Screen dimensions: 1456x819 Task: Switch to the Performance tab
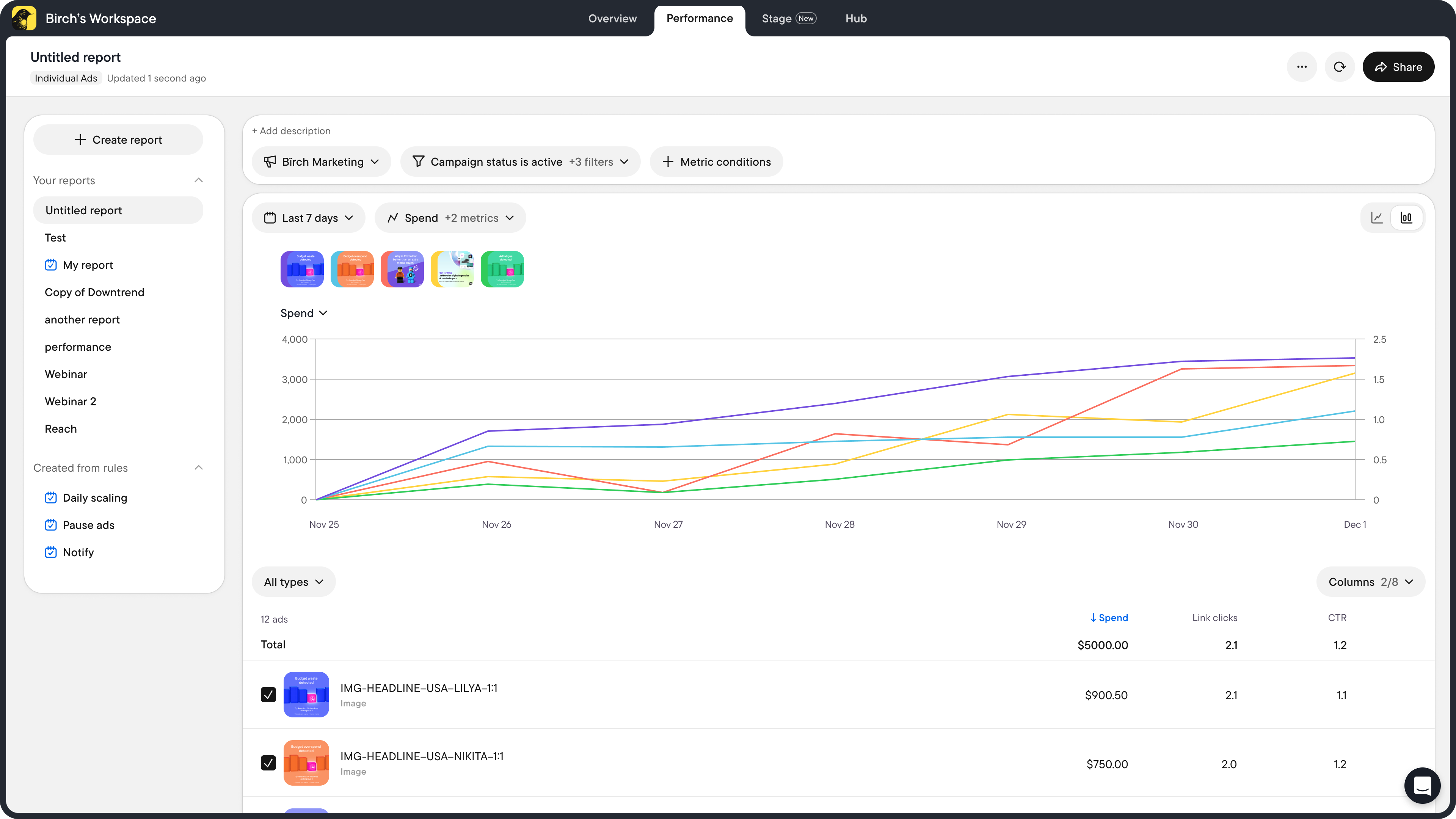coord(700,19)
